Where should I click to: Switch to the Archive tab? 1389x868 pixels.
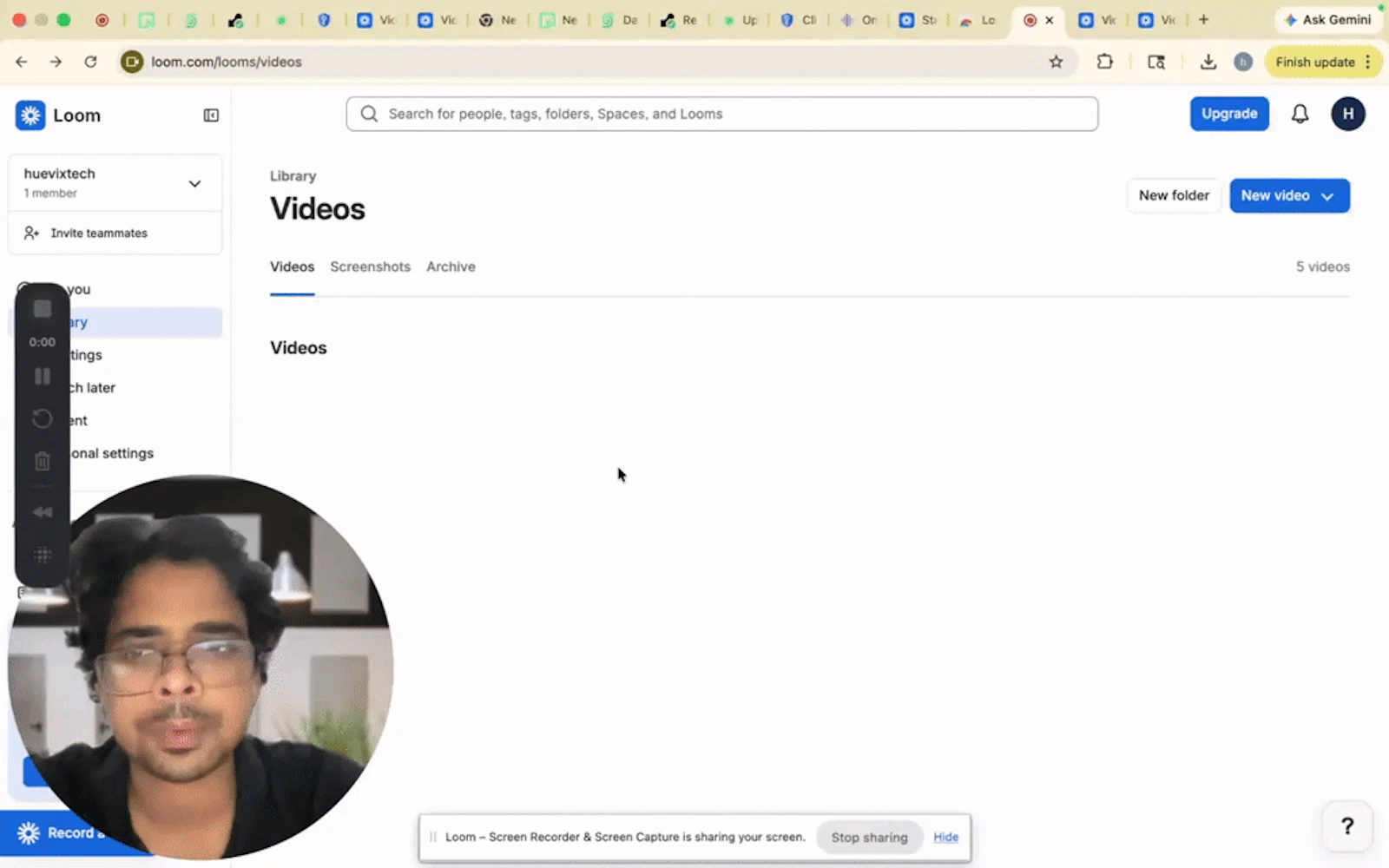click(x=451, y=266)
